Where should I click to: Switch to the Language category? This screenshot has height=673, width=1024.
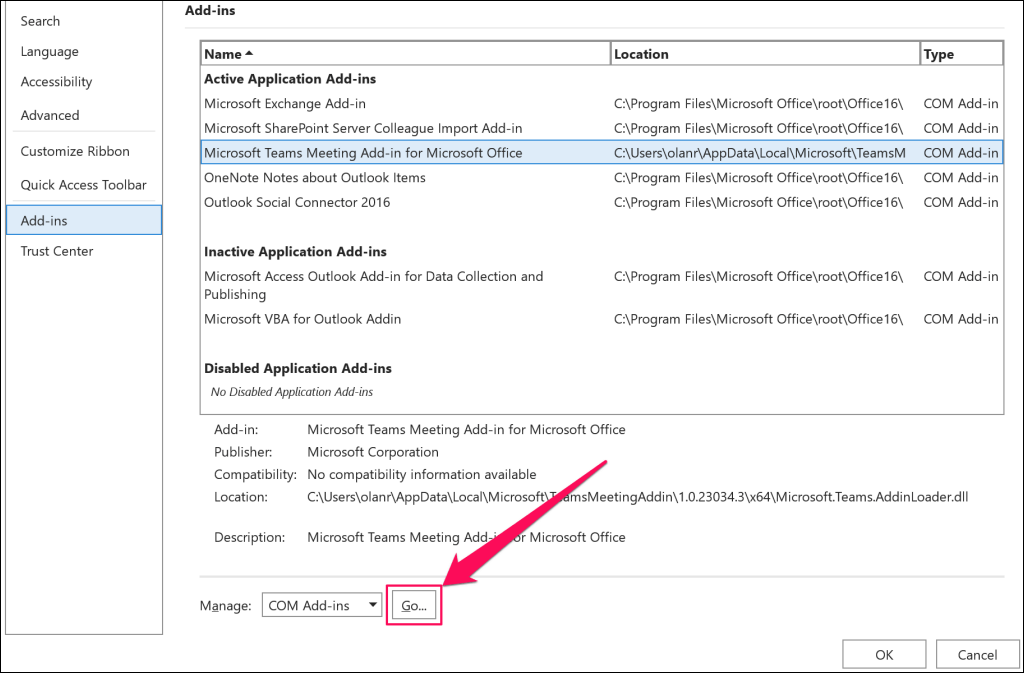(49, 52)
